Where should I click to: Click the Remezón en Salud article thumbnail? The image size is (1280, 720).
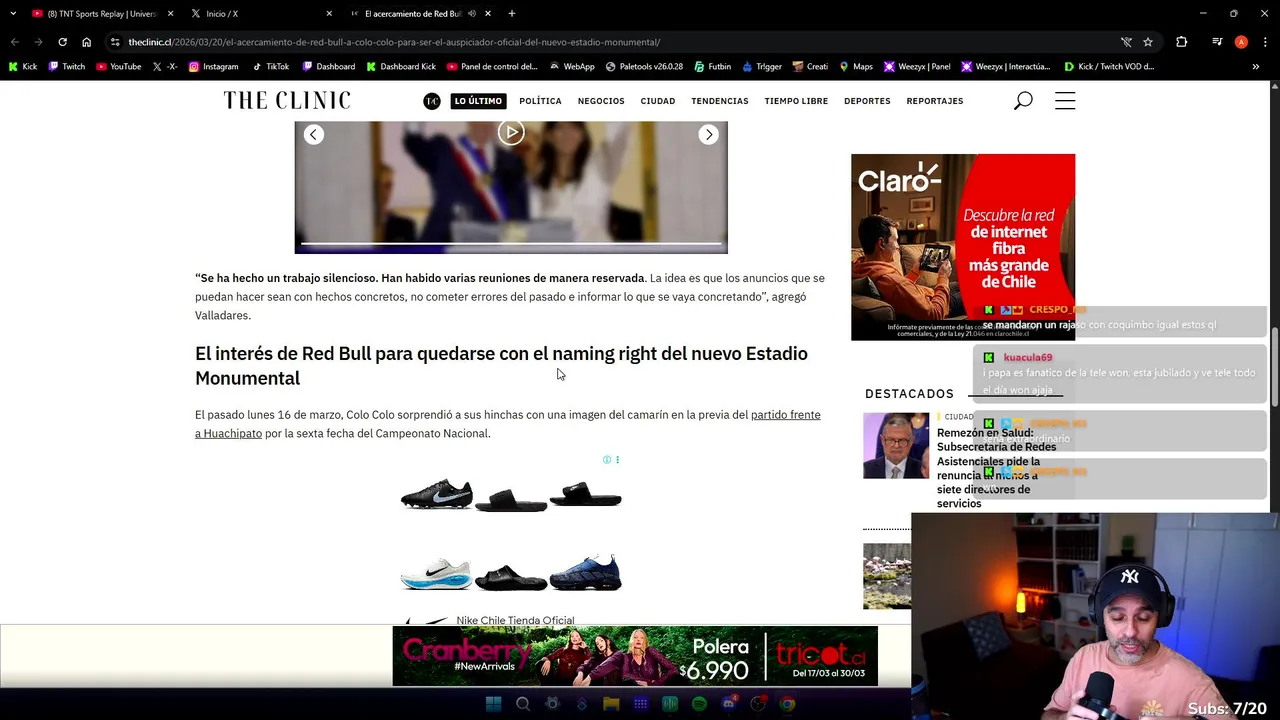(x=896, y=445)
